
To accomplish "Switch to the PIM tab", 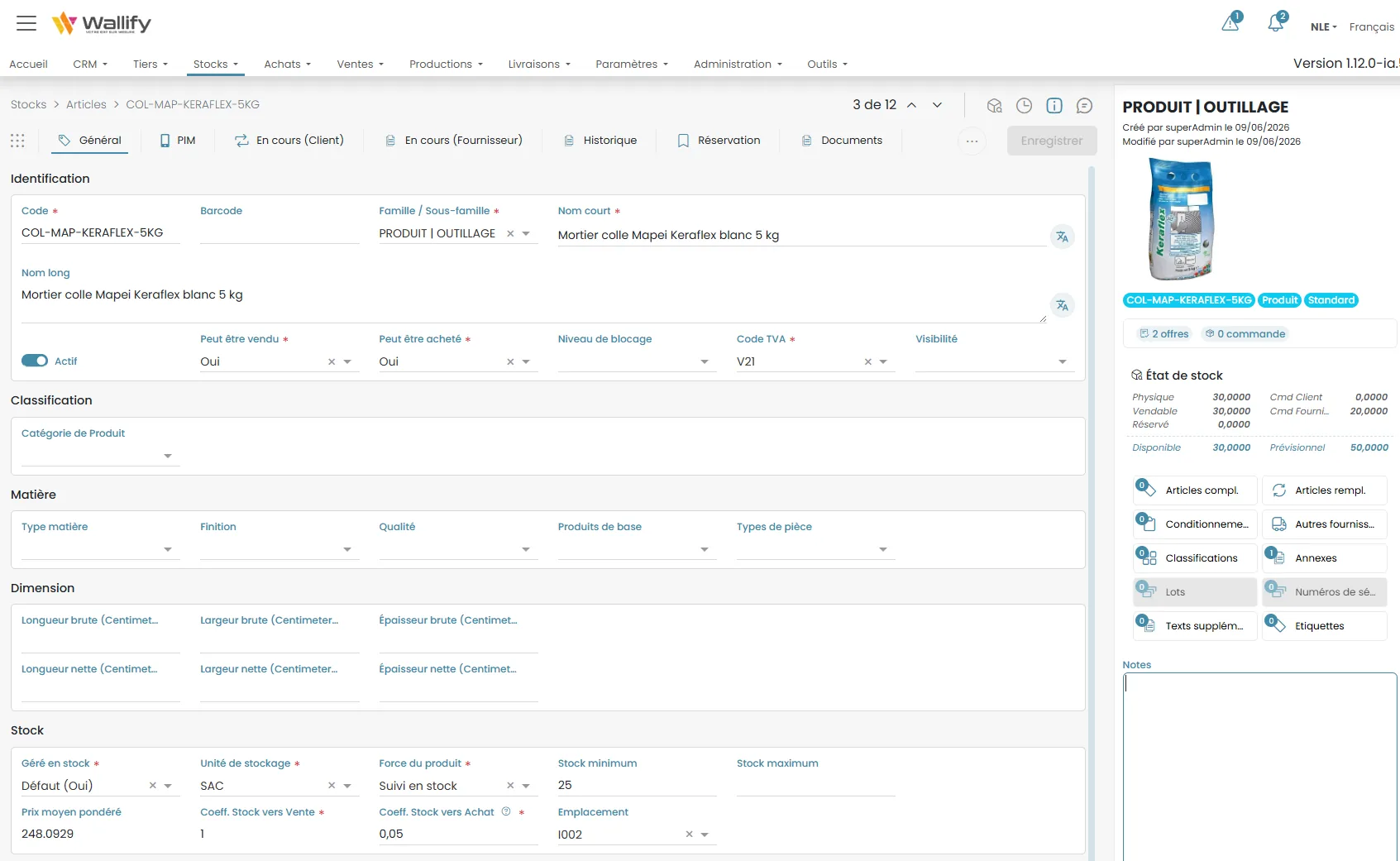I will click(x=178, y=141).
